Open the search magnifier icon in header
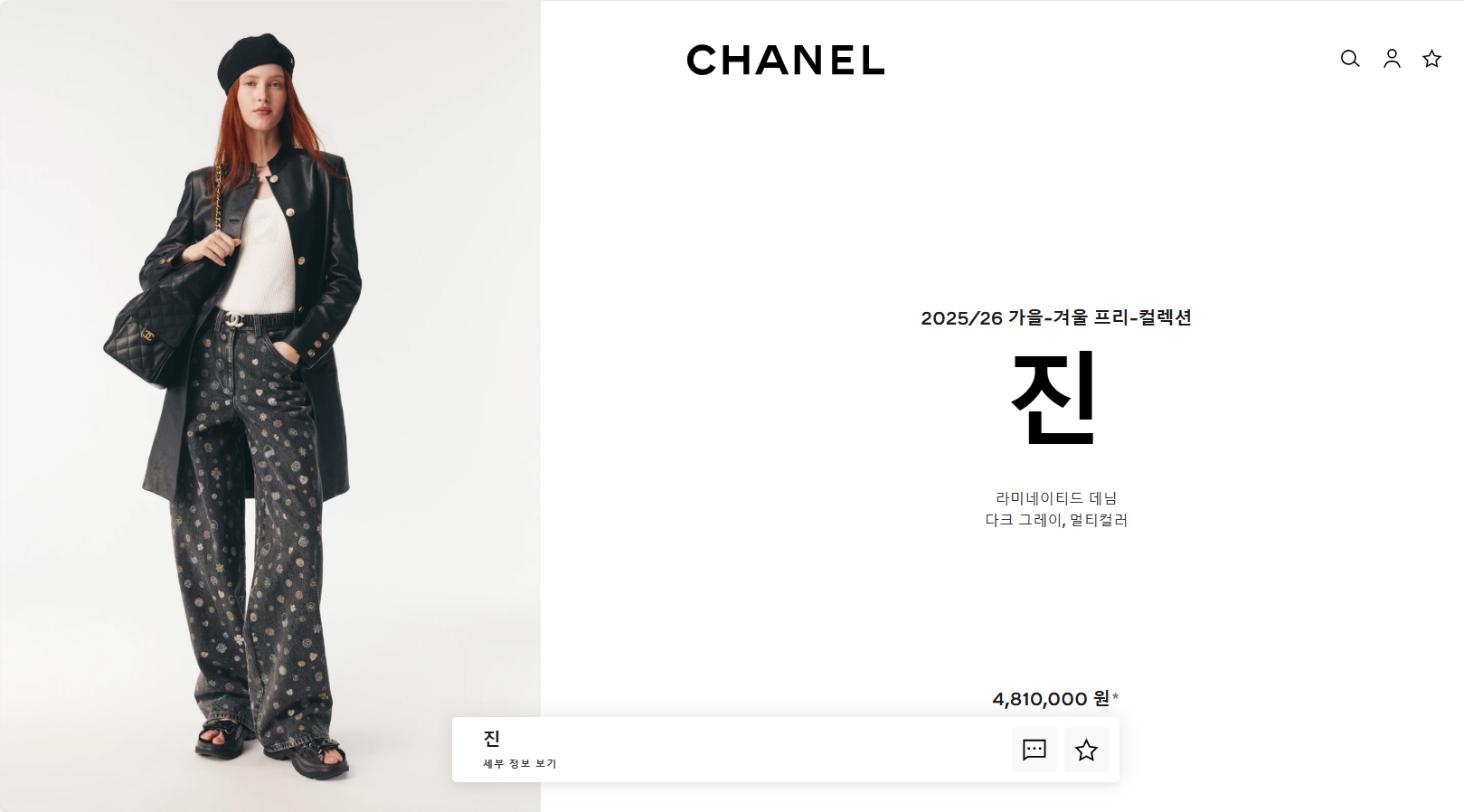This screenshot has height=812, width=1464. click(x=1350, y=59)
